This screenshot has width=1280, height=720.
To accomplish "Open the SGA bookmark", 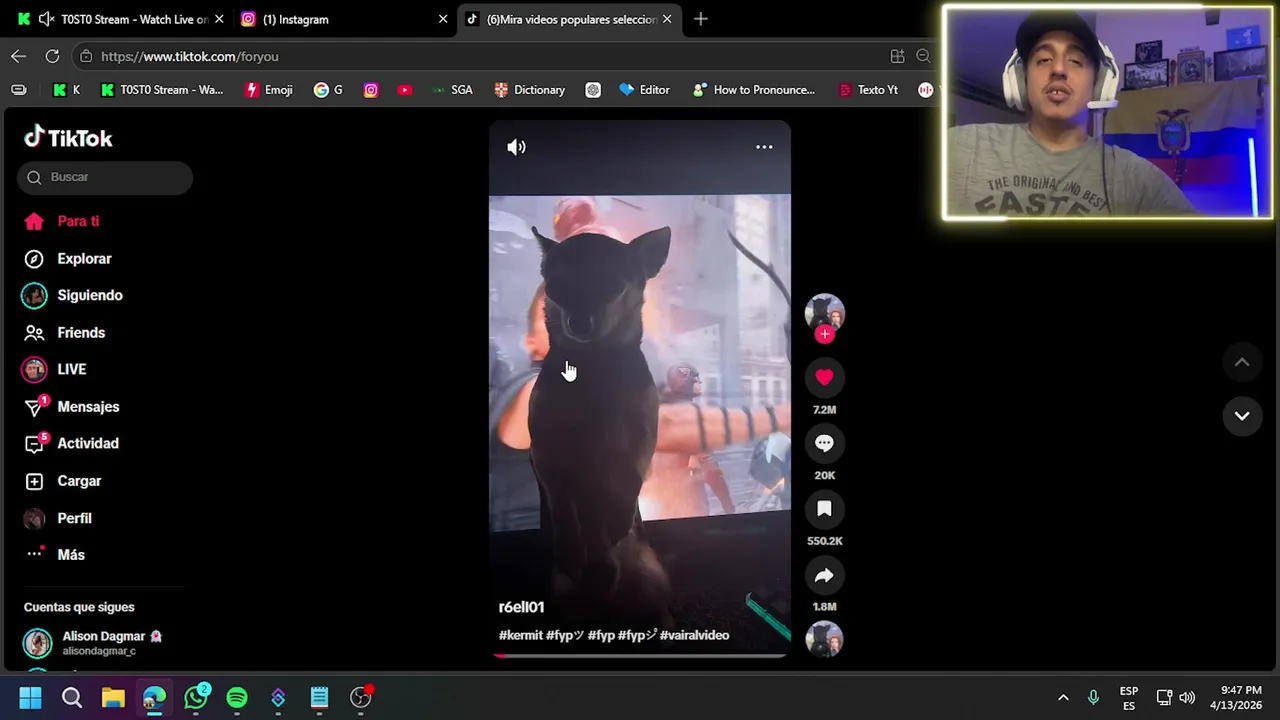I will [x=452, y=90].
